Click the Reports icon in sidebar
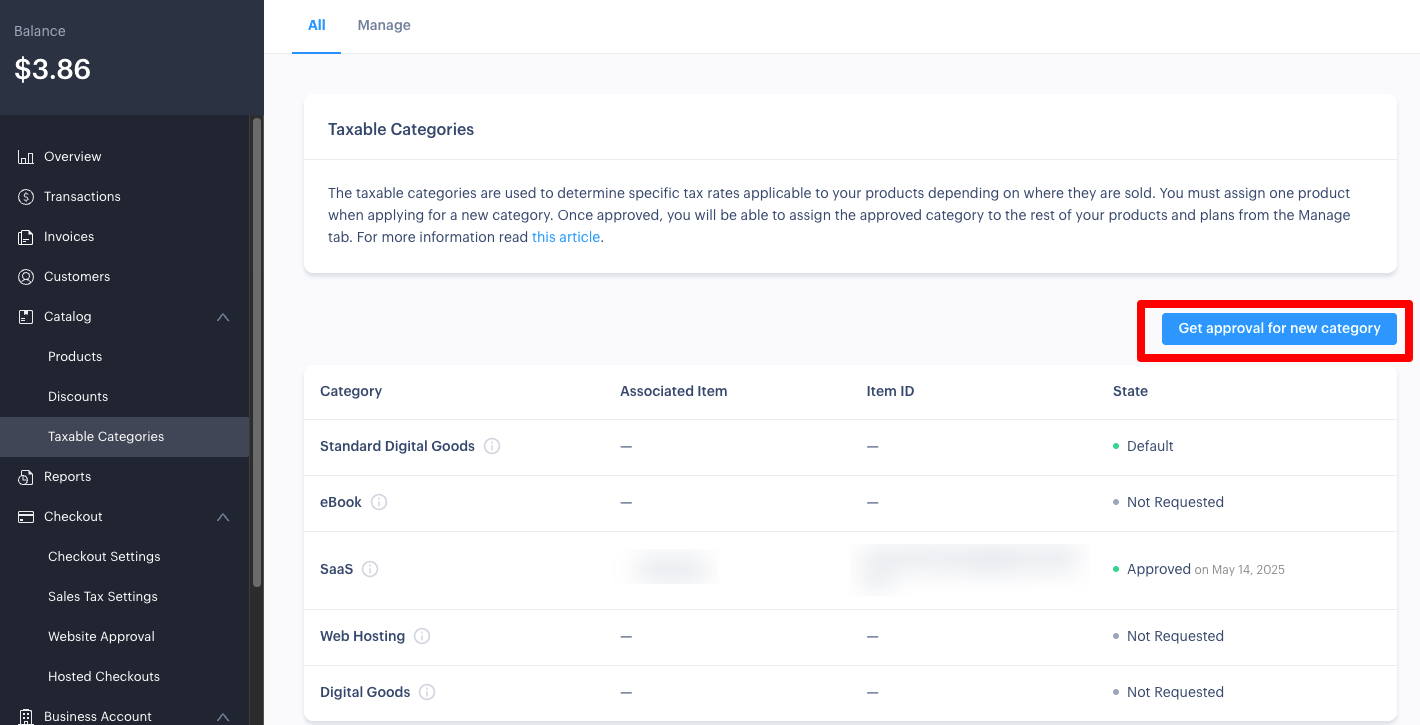The image size is (1420, 725). 26,477
